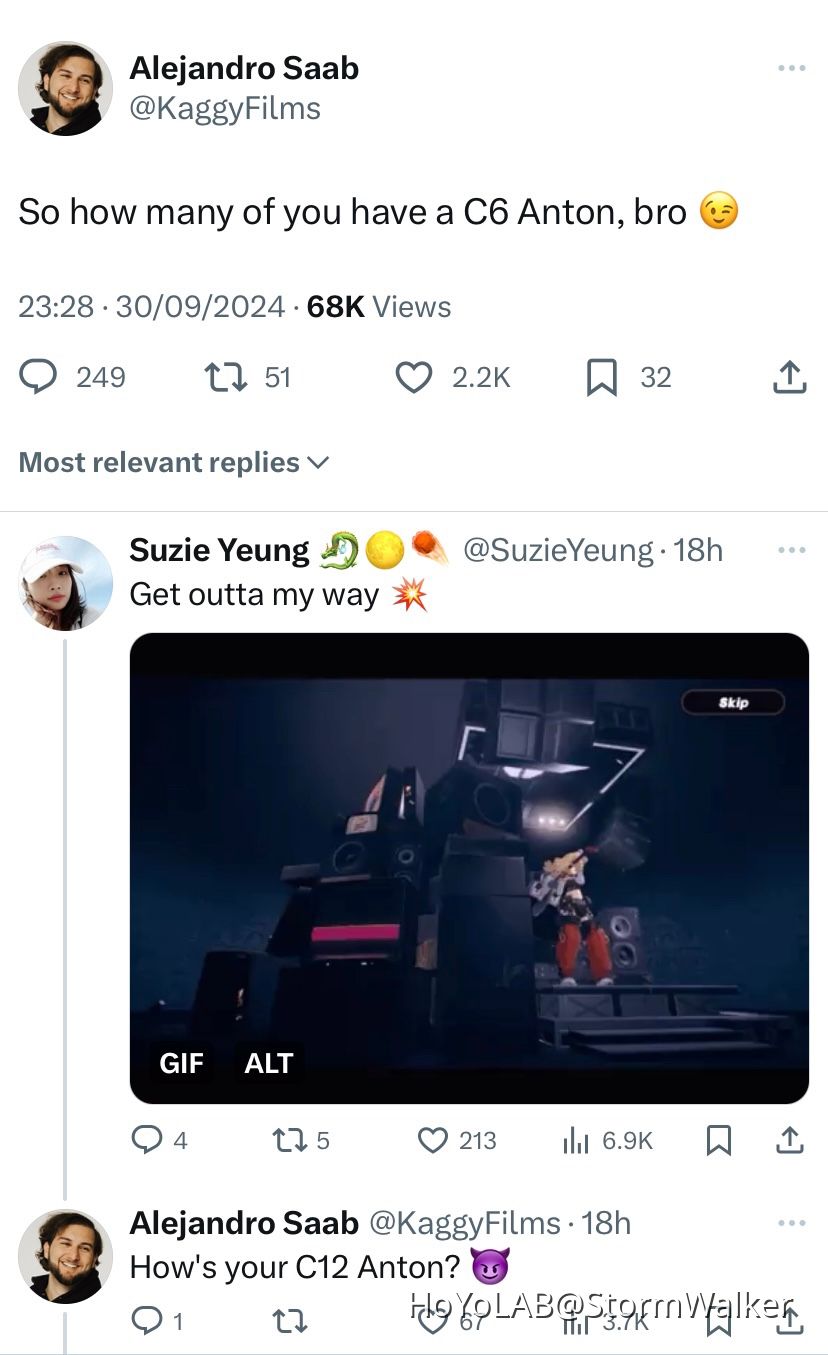Click the @KaggyFilms handle under the main author
The image size is (828, 1355).
pyautogui.click(x=225, y=108)
